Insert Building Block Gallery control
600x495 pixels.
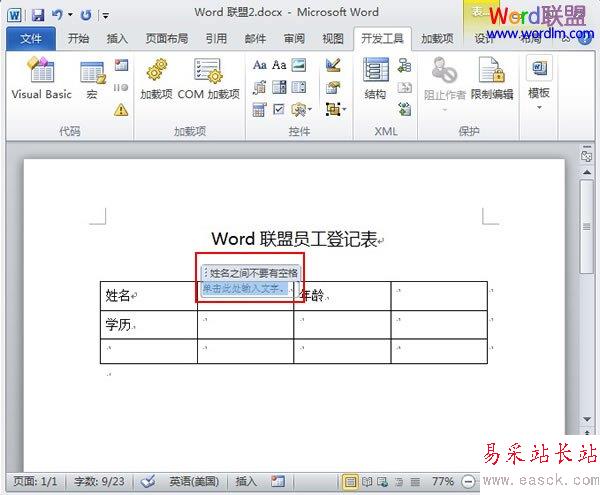click(x=260, y=88)
